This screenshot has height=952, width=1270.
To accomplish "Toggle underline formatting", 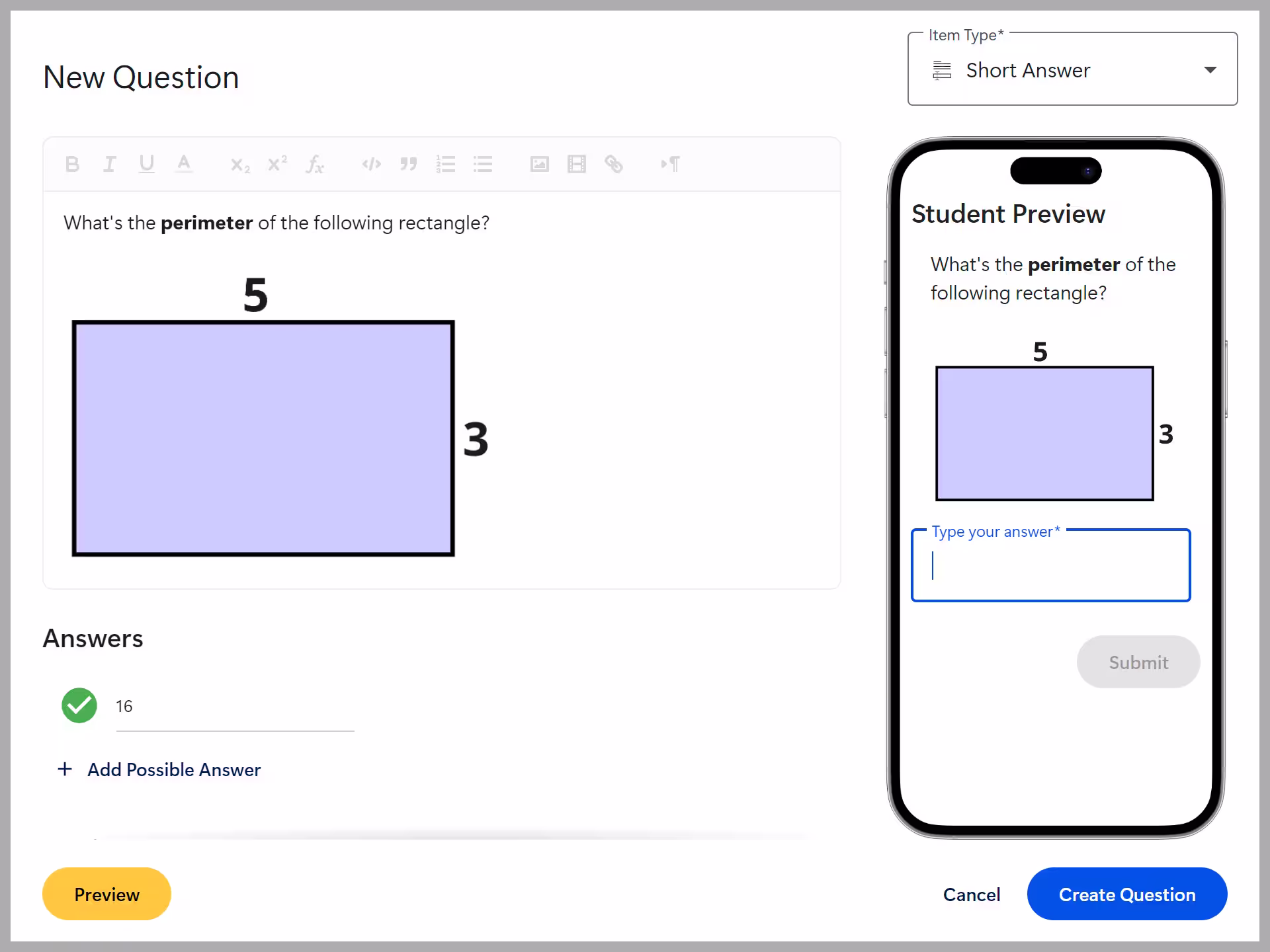I will [147, 164].
